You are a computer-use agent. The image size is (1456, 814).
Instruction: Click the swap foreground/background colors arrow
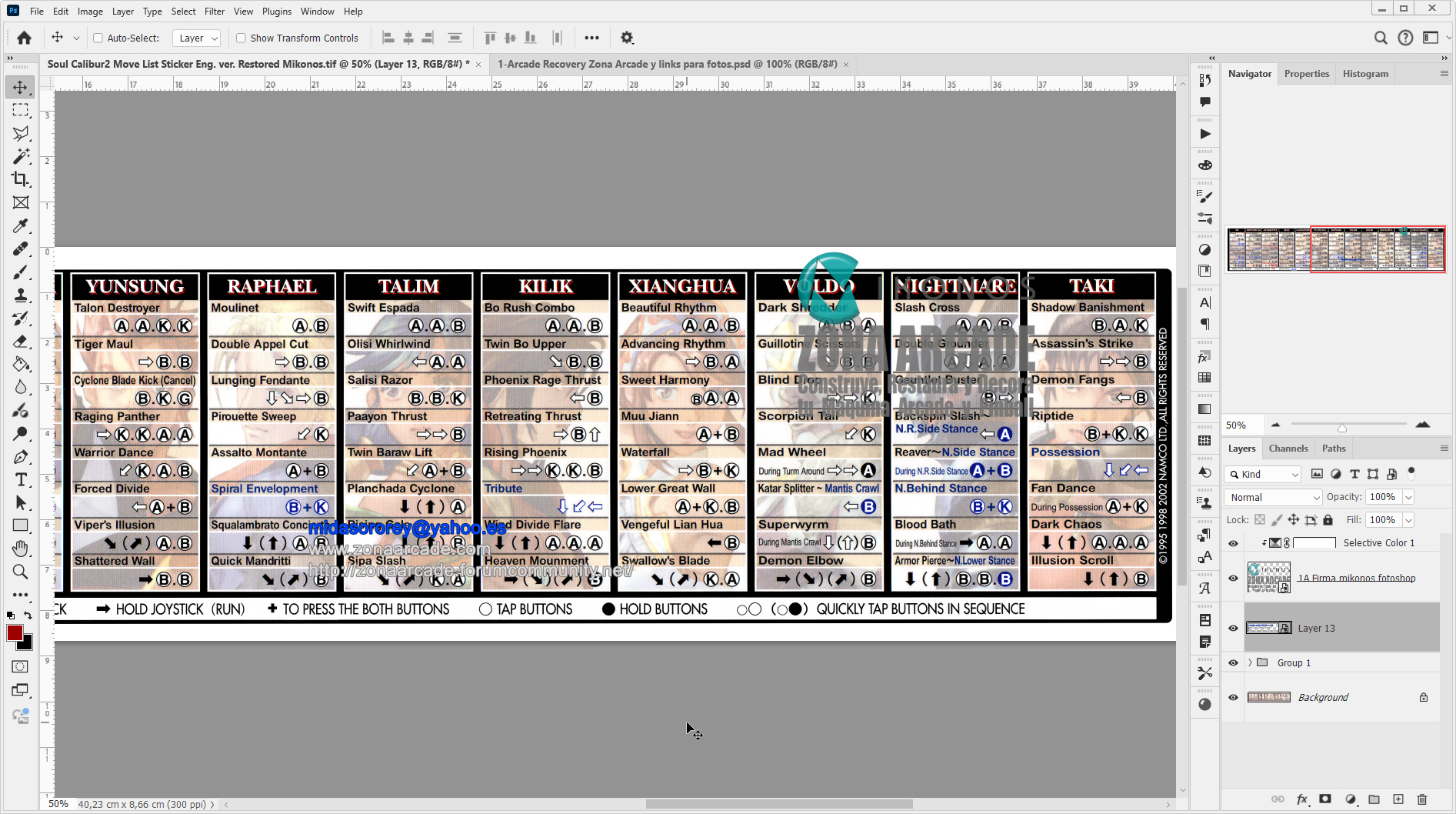[x=28, y=616]
